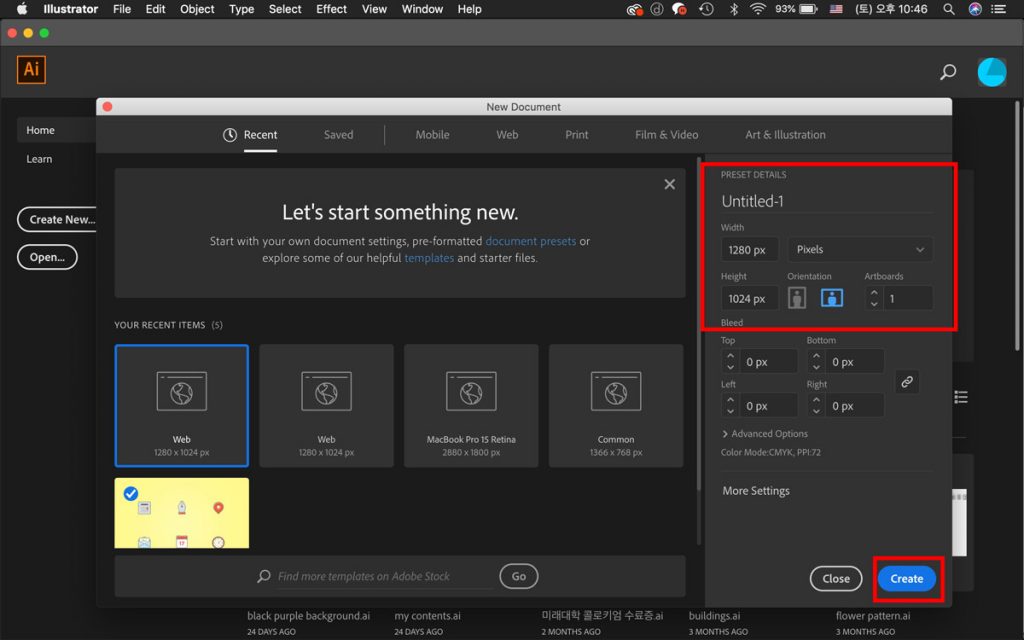Open the Apple menu

pyautogui.click(x=22, y=9)
